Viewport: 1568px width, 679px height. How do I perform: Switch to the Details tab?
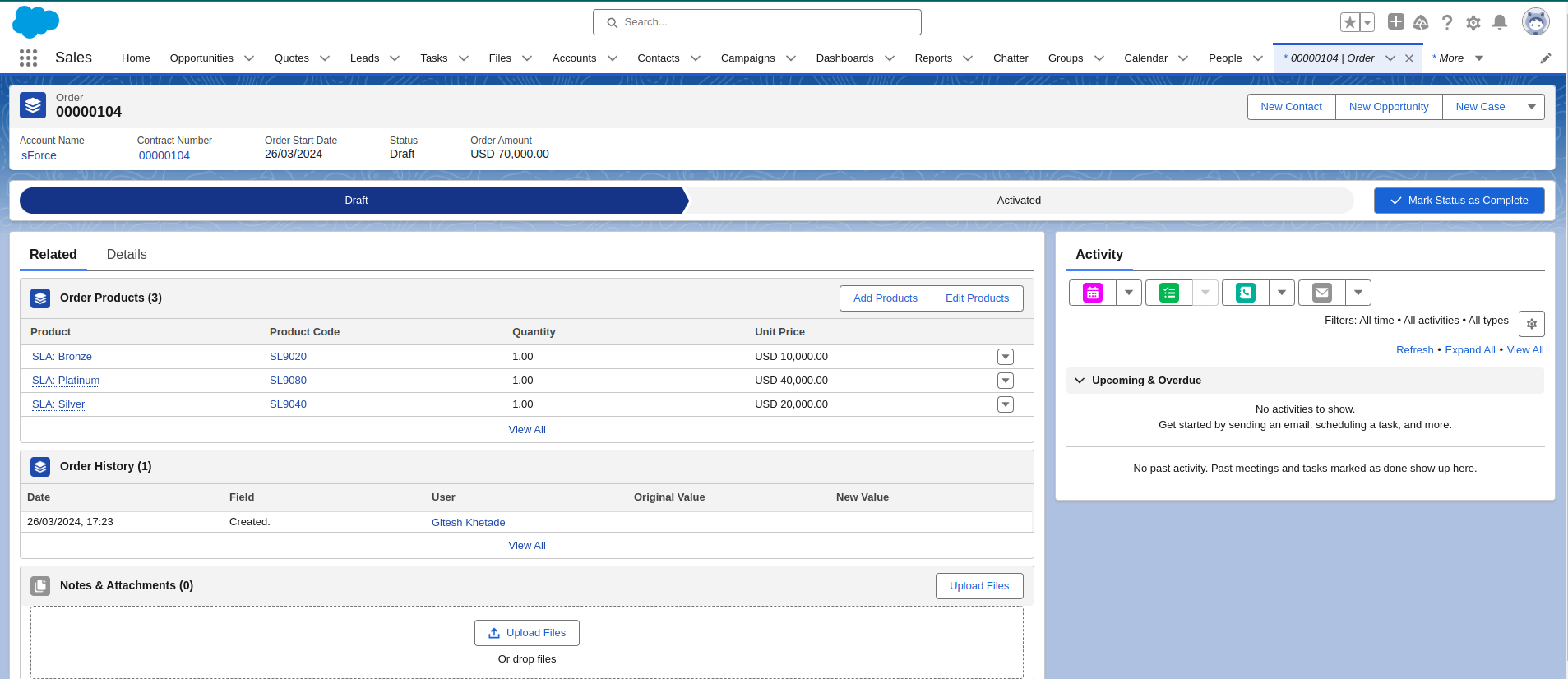click(x=127, y=255)
